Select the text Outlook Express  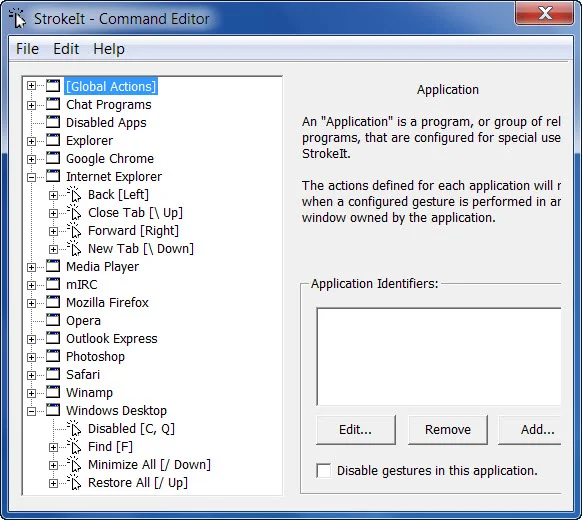click(112, 339)
